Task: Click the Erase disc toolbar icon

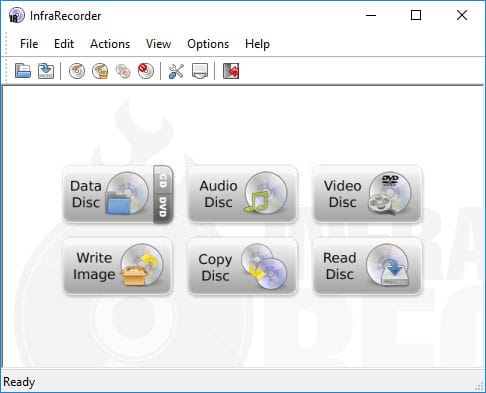Action: [146, 71]
